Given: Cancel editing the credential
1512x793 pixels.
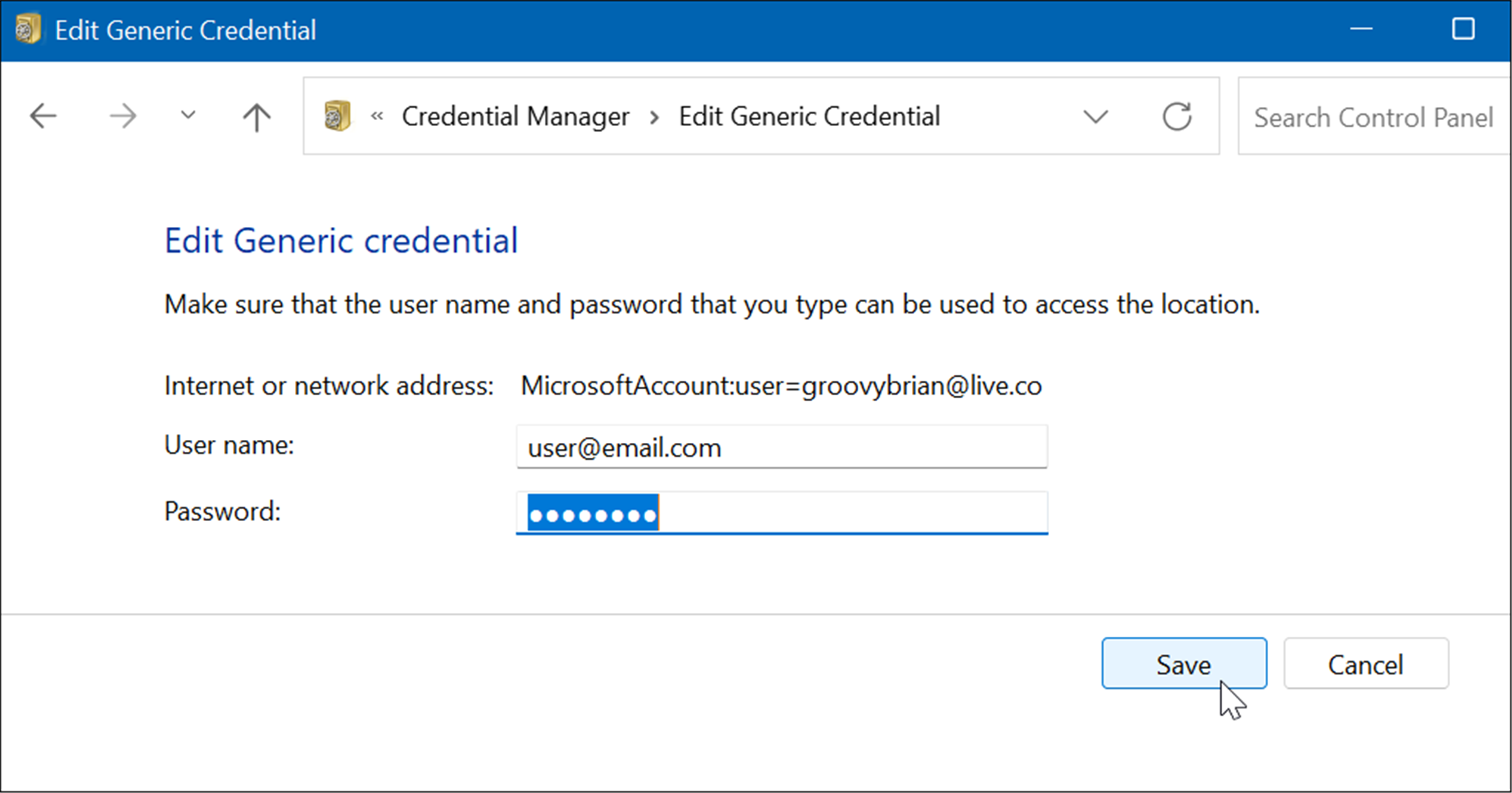Looking at the screenshot, I should [1365, 663].
